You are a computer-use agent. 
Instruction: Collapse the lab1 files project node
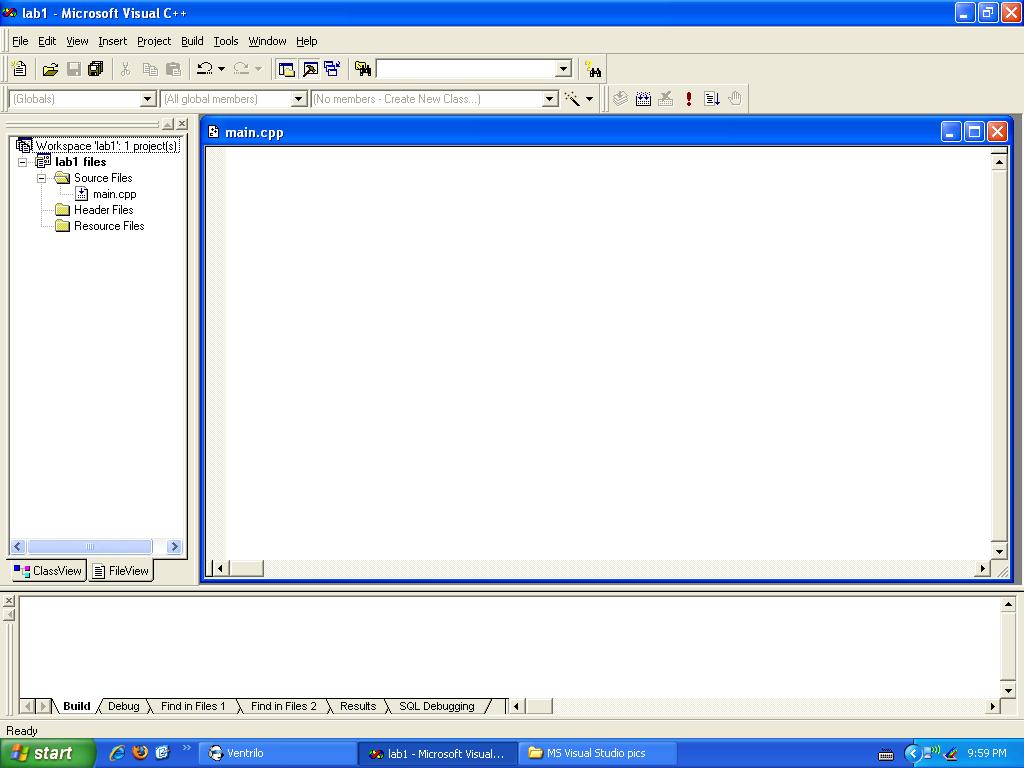(23, 162)
